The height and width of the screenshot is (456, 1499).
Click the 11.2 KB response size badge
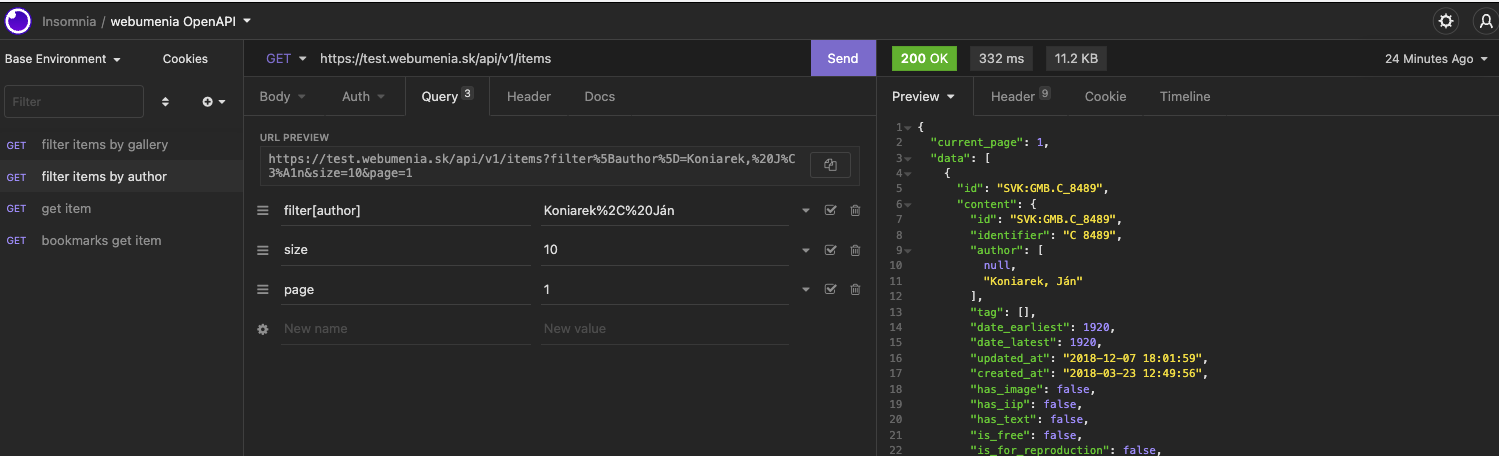[1076, 59]
